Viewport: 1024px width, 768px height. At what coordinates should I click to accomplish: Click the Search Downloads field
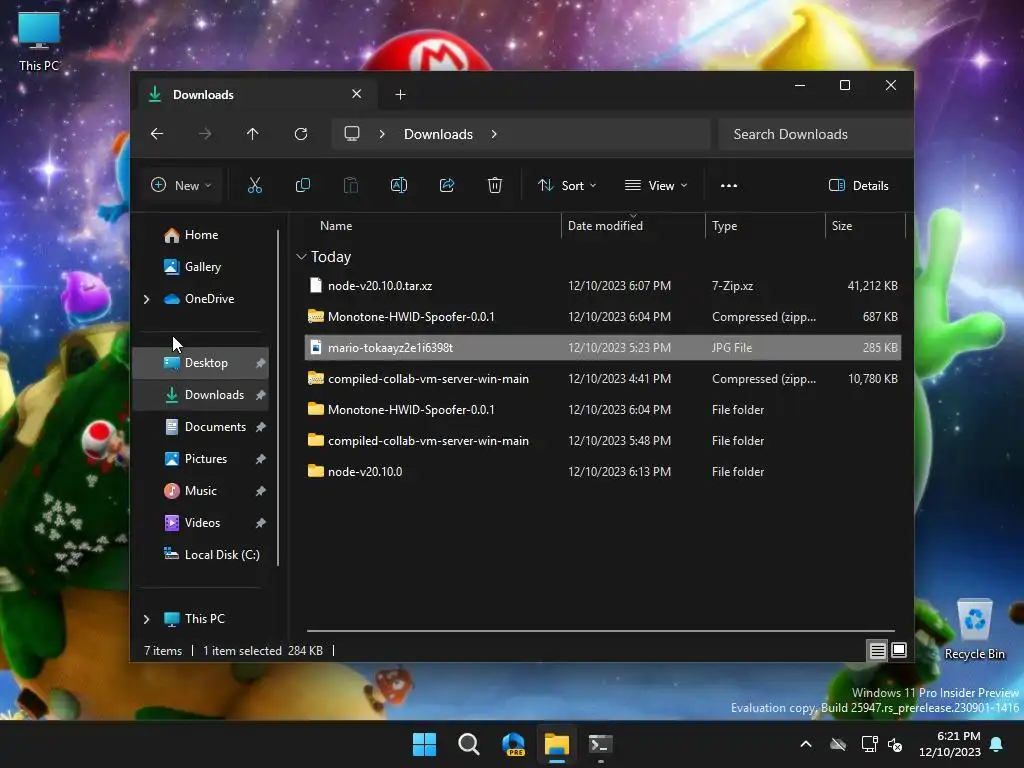coord(815,134)
